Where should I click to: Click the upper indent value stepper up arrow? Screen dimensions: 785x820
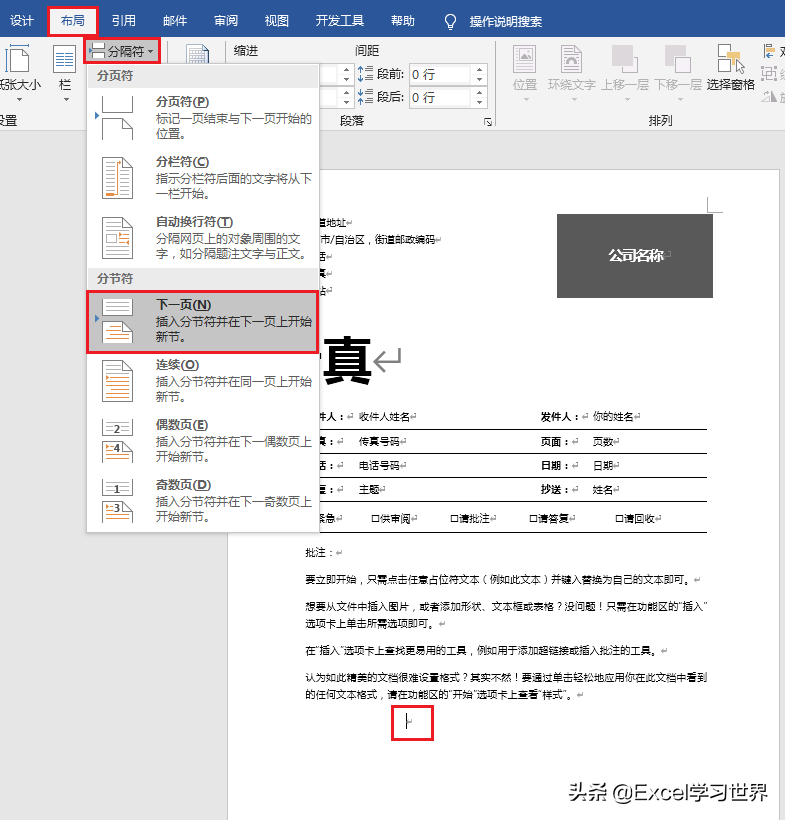coord(346,70)
